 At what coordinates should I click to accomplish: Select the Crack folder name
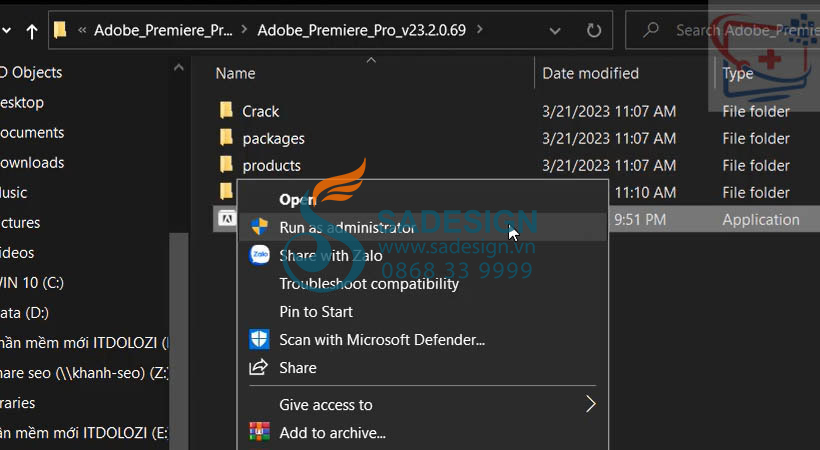pos(260,111)
